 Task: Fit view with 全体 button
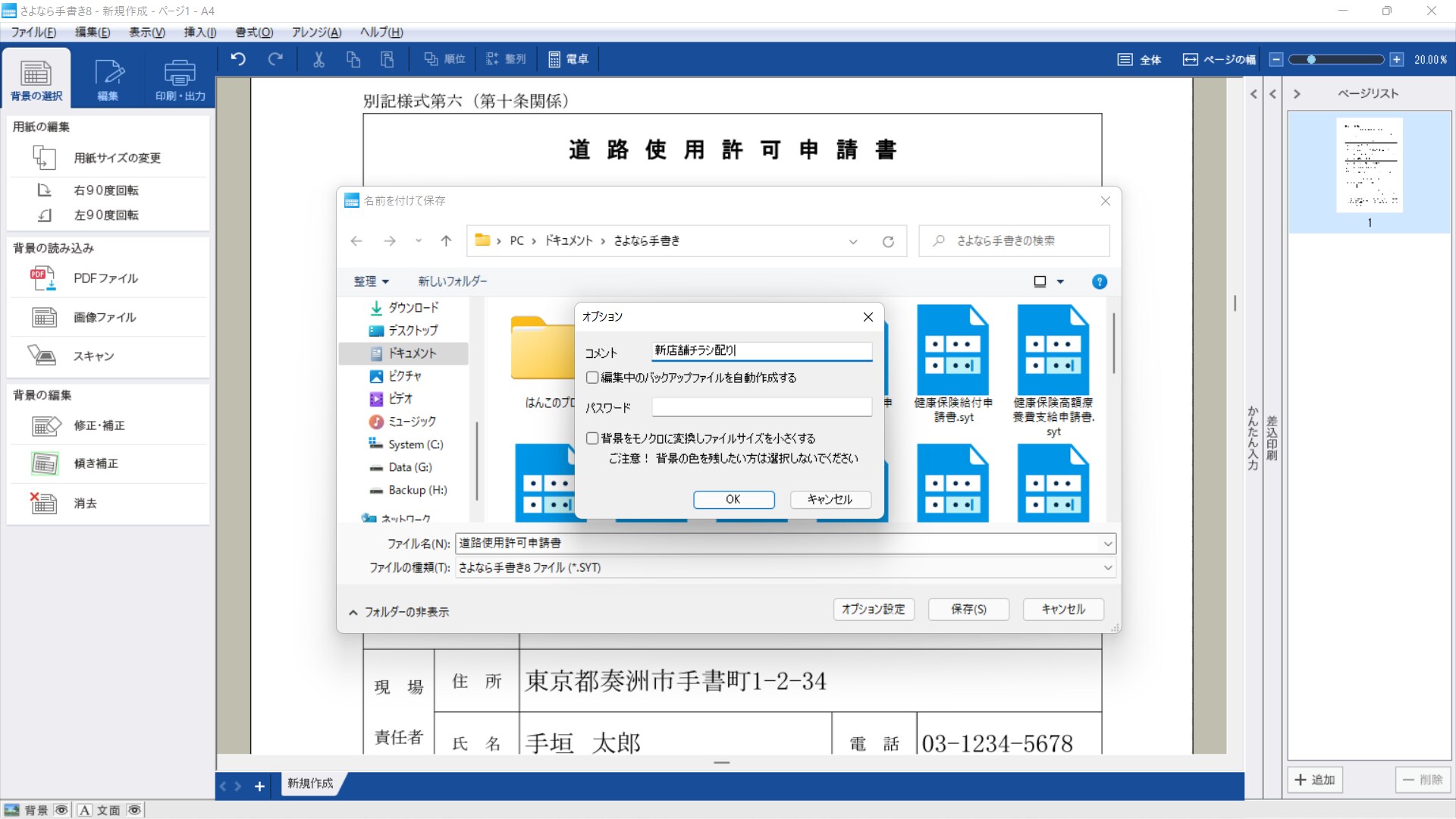[x=1140, y=60]
